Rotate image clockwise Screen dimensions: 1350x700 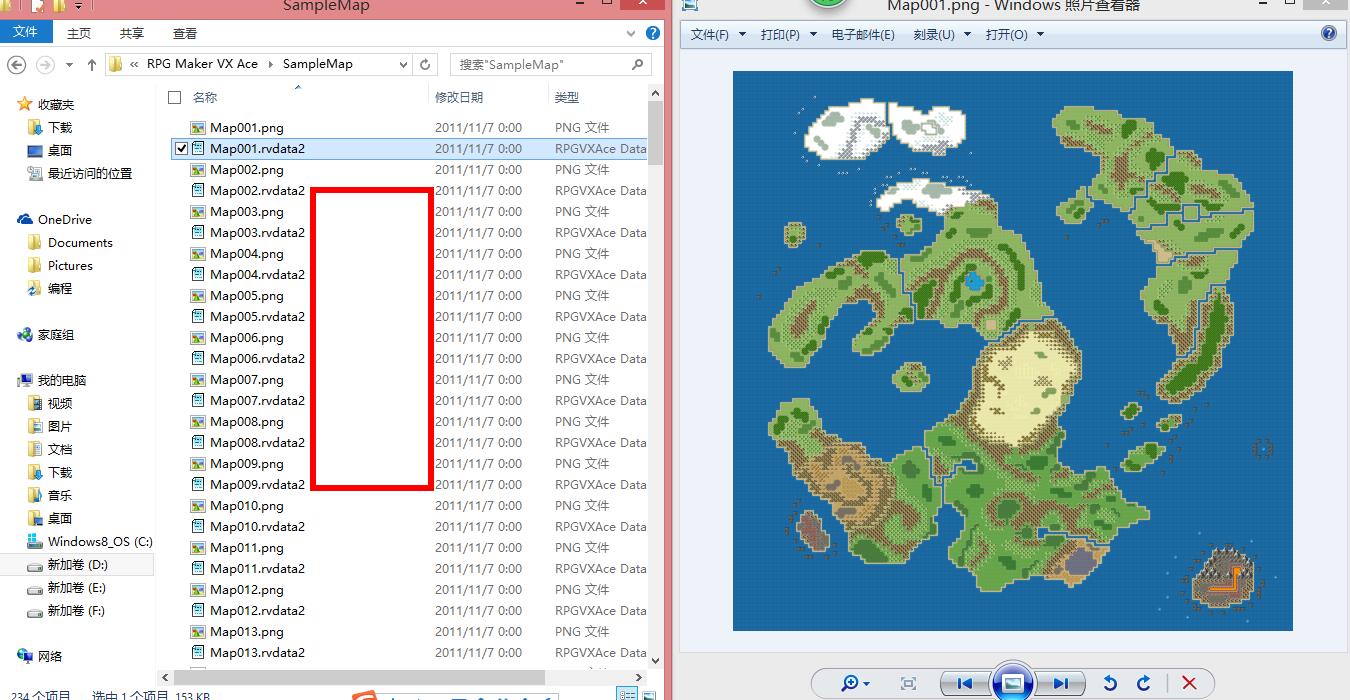pyautogui.click(x=1143, y=683)
